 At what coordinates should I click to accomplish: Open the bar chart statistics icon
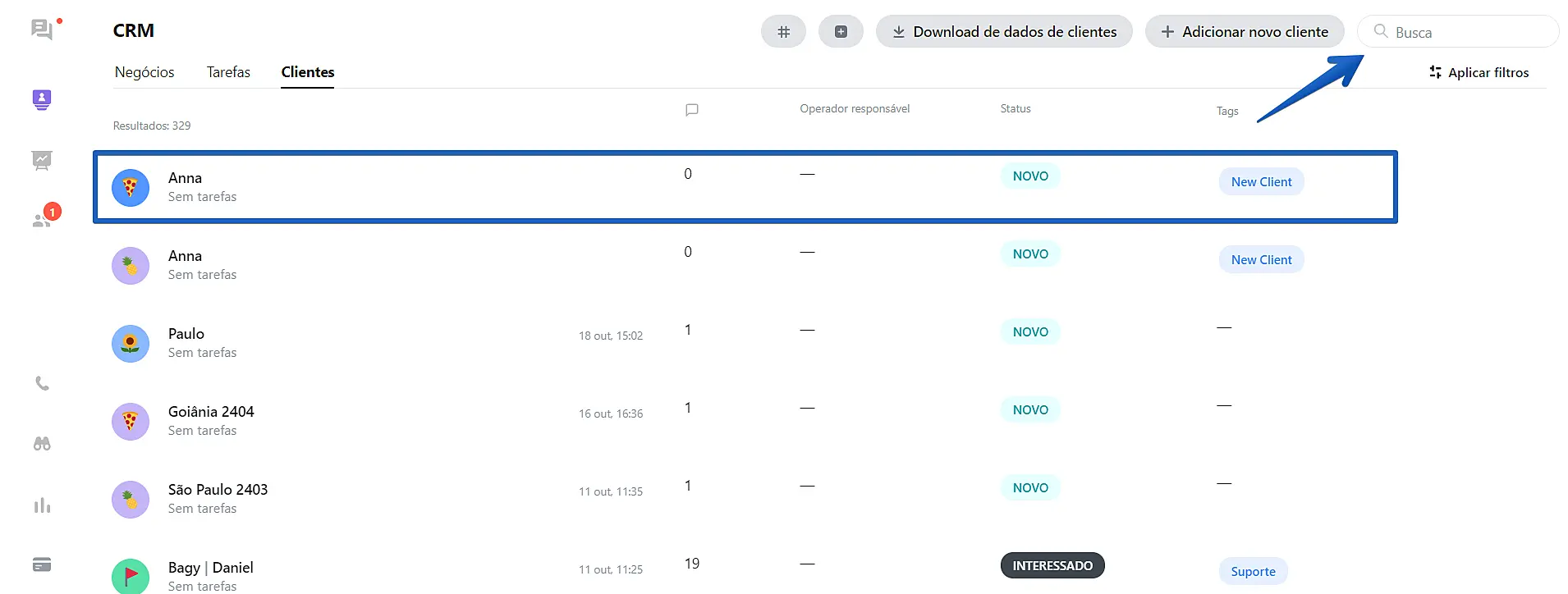click(42, 505)
